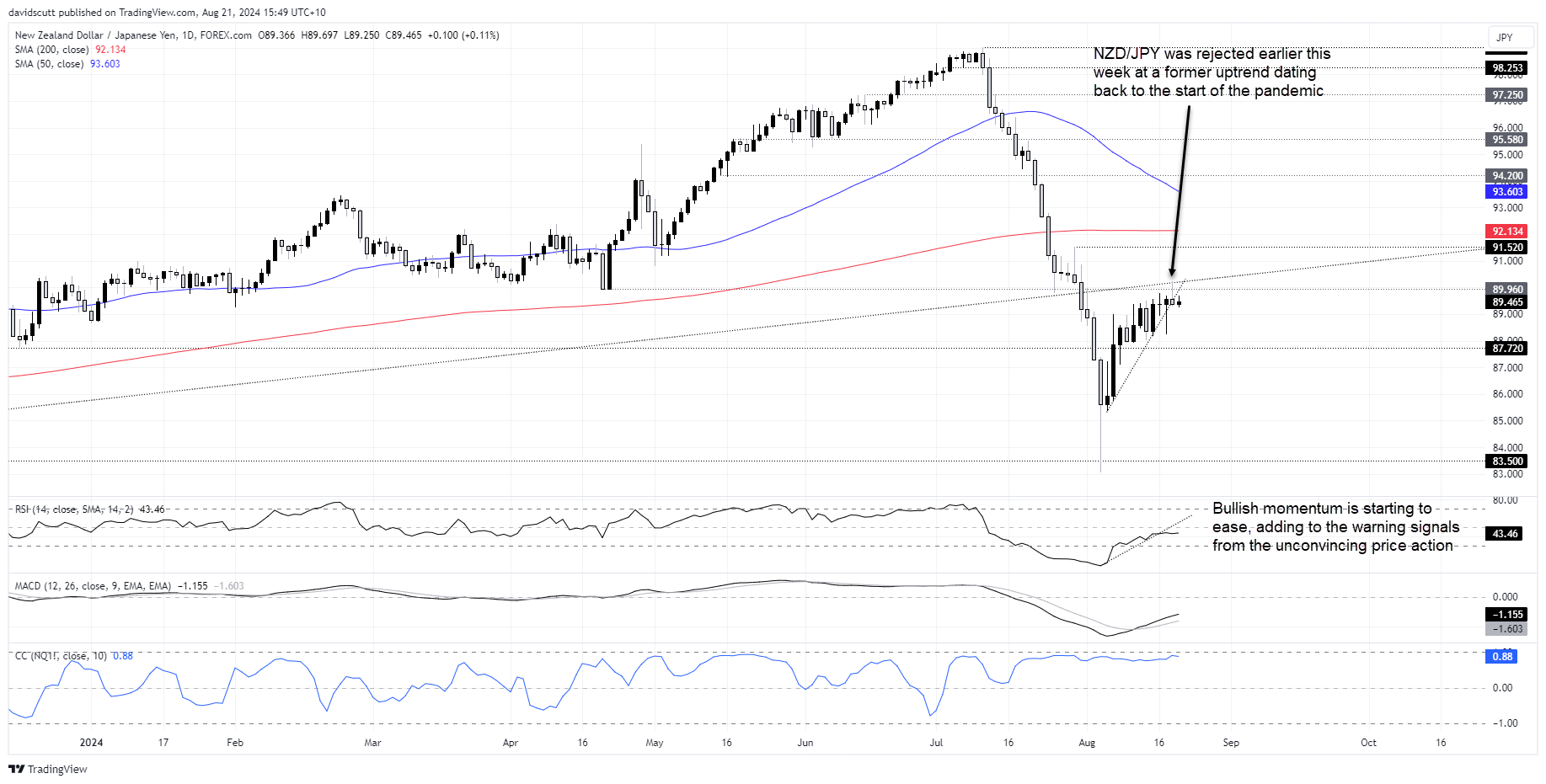Click the 2024 label on the date axis
The width and height of the screenshot is (1546, 784).
pyautogui.click(x=91, y=743)
